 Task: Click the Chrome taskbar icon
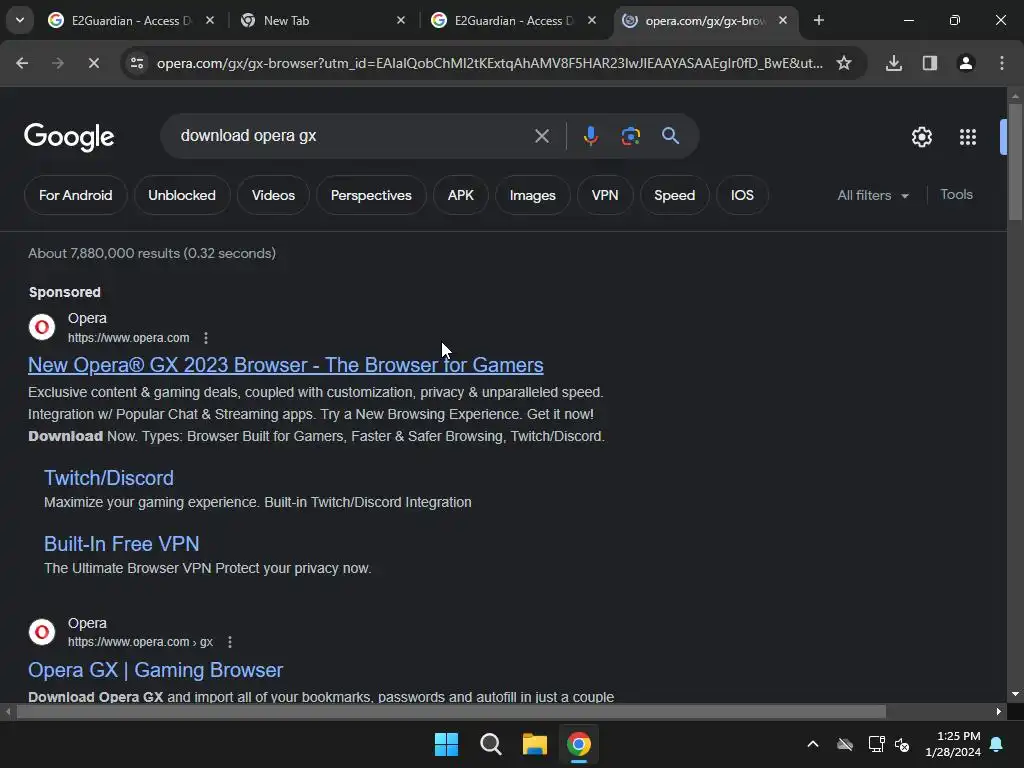click(x=579, y=744)
